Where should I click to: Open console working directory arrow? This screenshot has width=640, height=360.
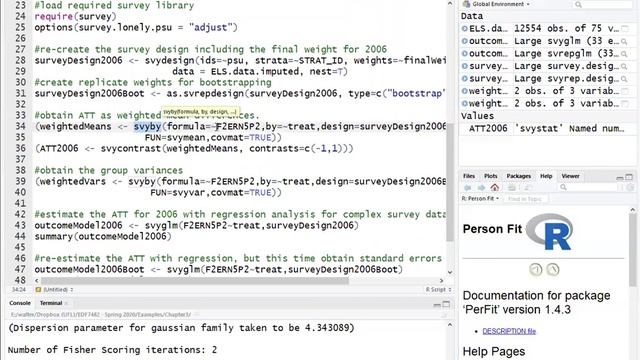(196, 315)
